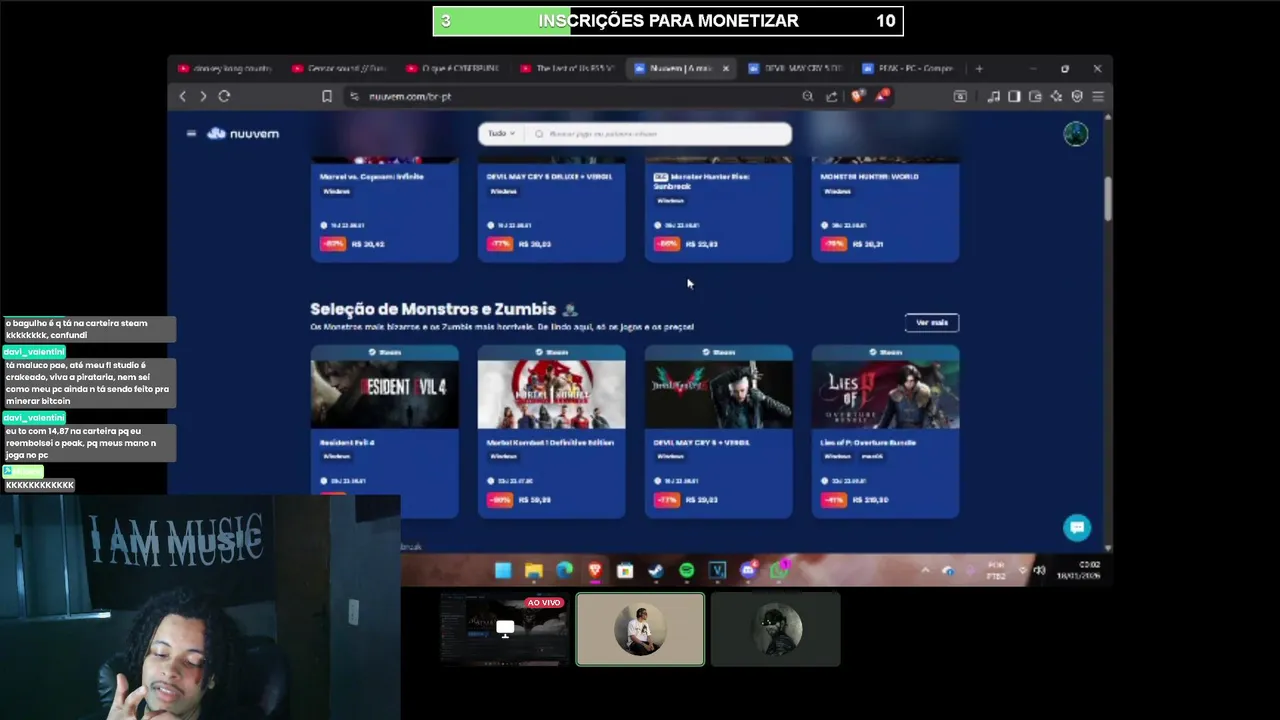The image size is (1280, 720).
Task: Open the Lies of P Overture Bundle card
Action: [x=886, y=432]
